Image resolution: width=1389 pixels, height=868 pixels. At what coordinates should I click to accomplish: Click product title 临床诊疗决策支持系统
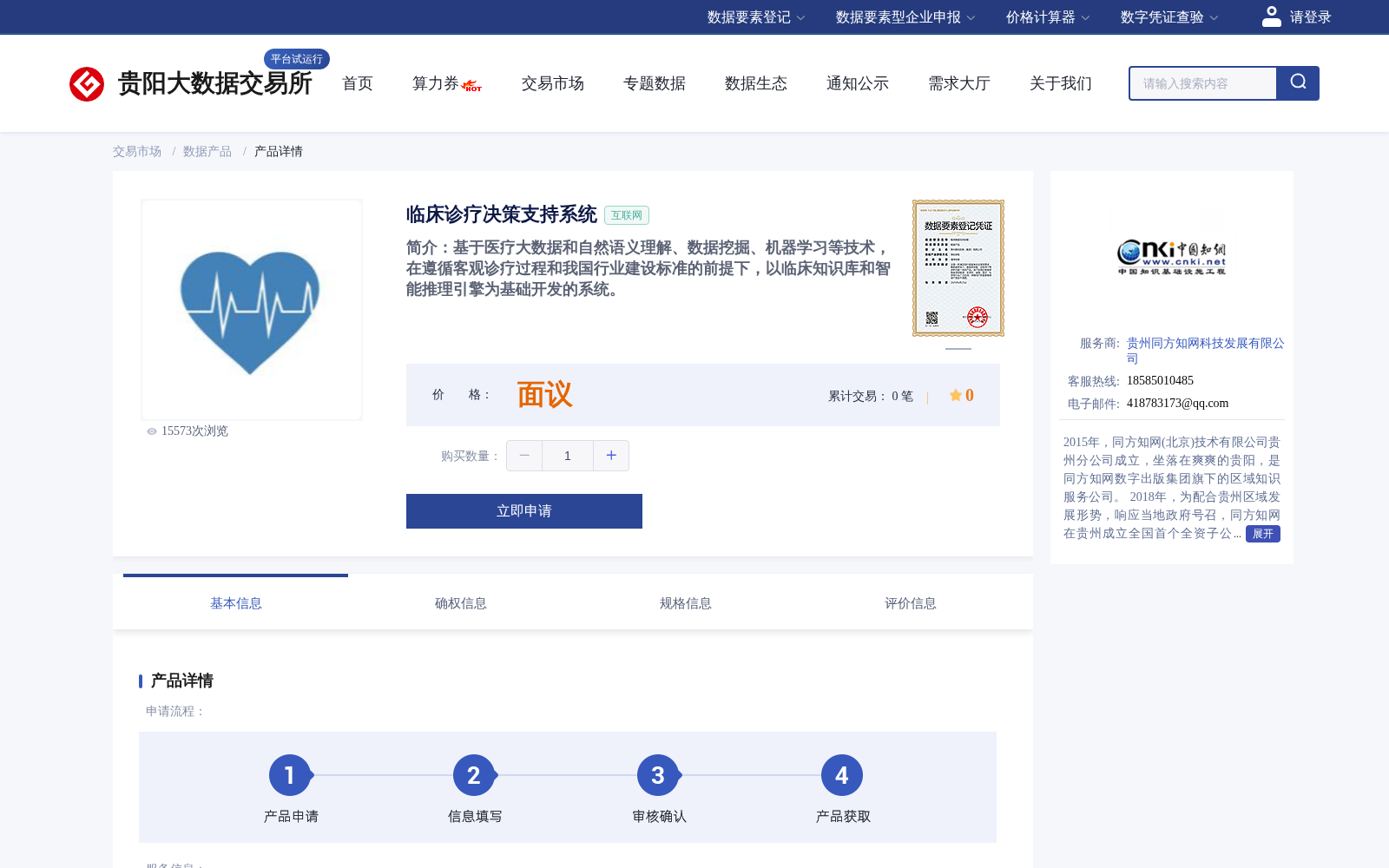(502, 214)
